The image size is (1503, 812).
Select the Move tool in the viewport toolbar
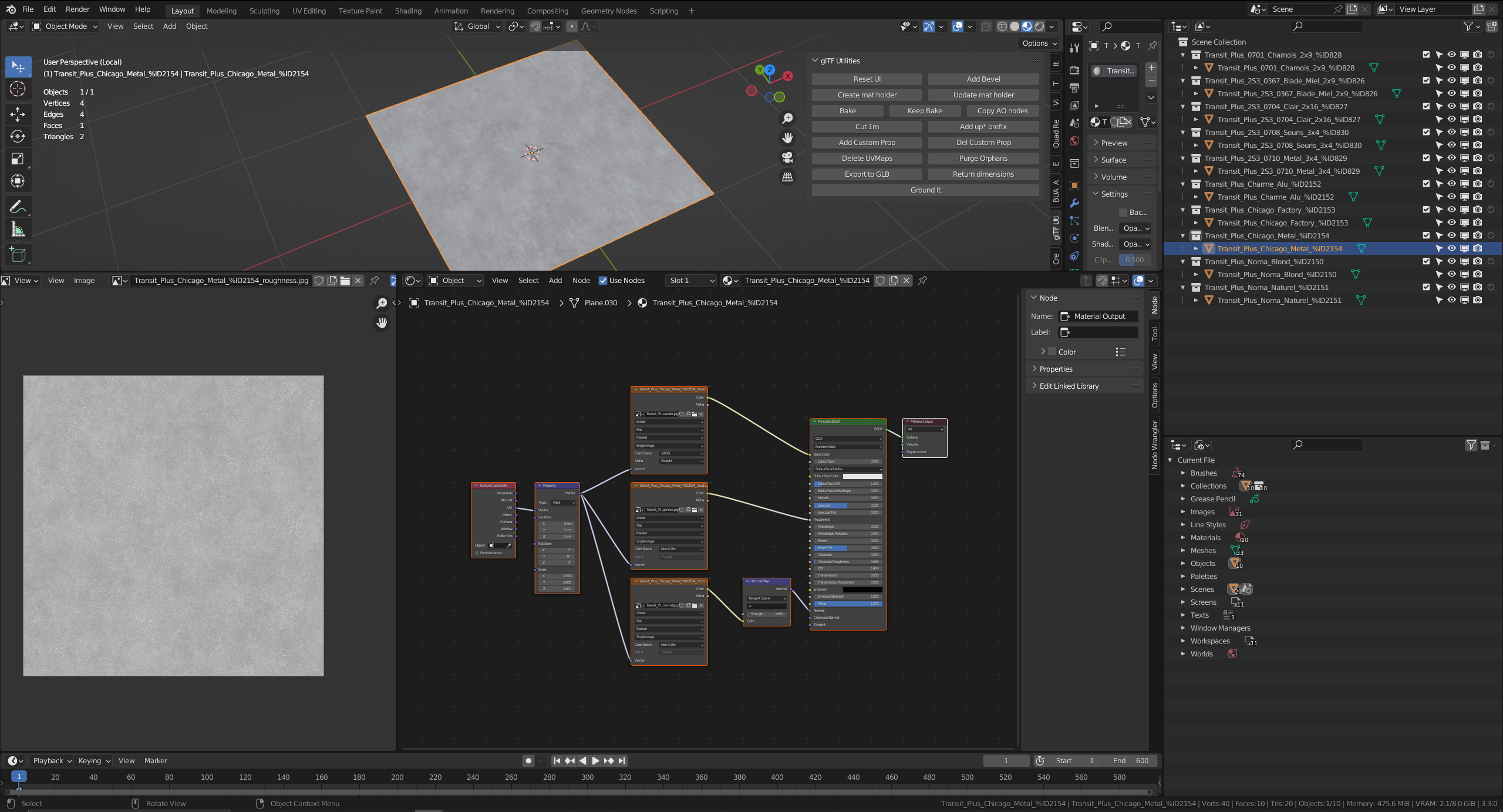point(18,114)
